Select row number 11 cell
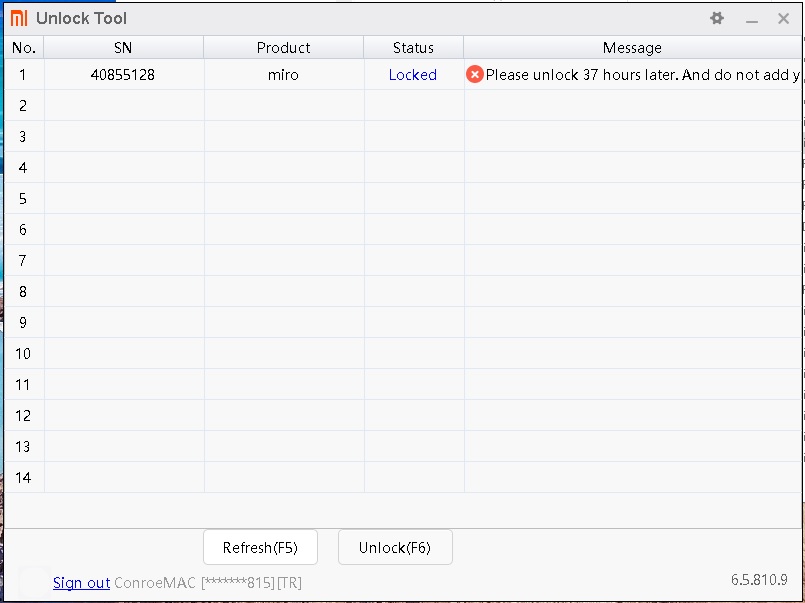The image size is (805, 603). pos(23,384)
